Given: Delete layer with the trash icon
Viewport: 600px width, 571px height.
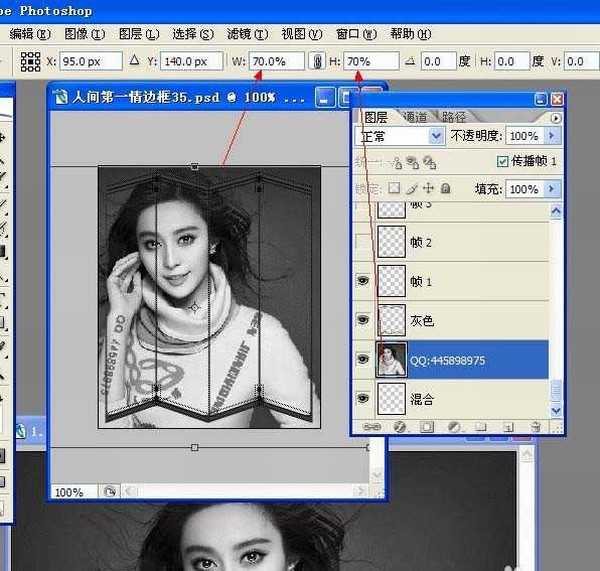Looking at the screenshot, I should [535, 426].
